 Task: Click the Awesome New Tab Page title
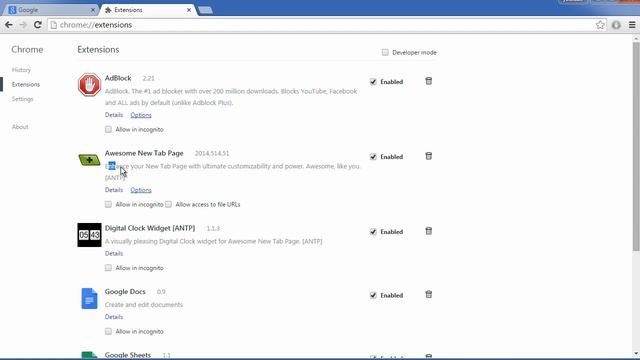pyautogui.click(x=144, y=153)
